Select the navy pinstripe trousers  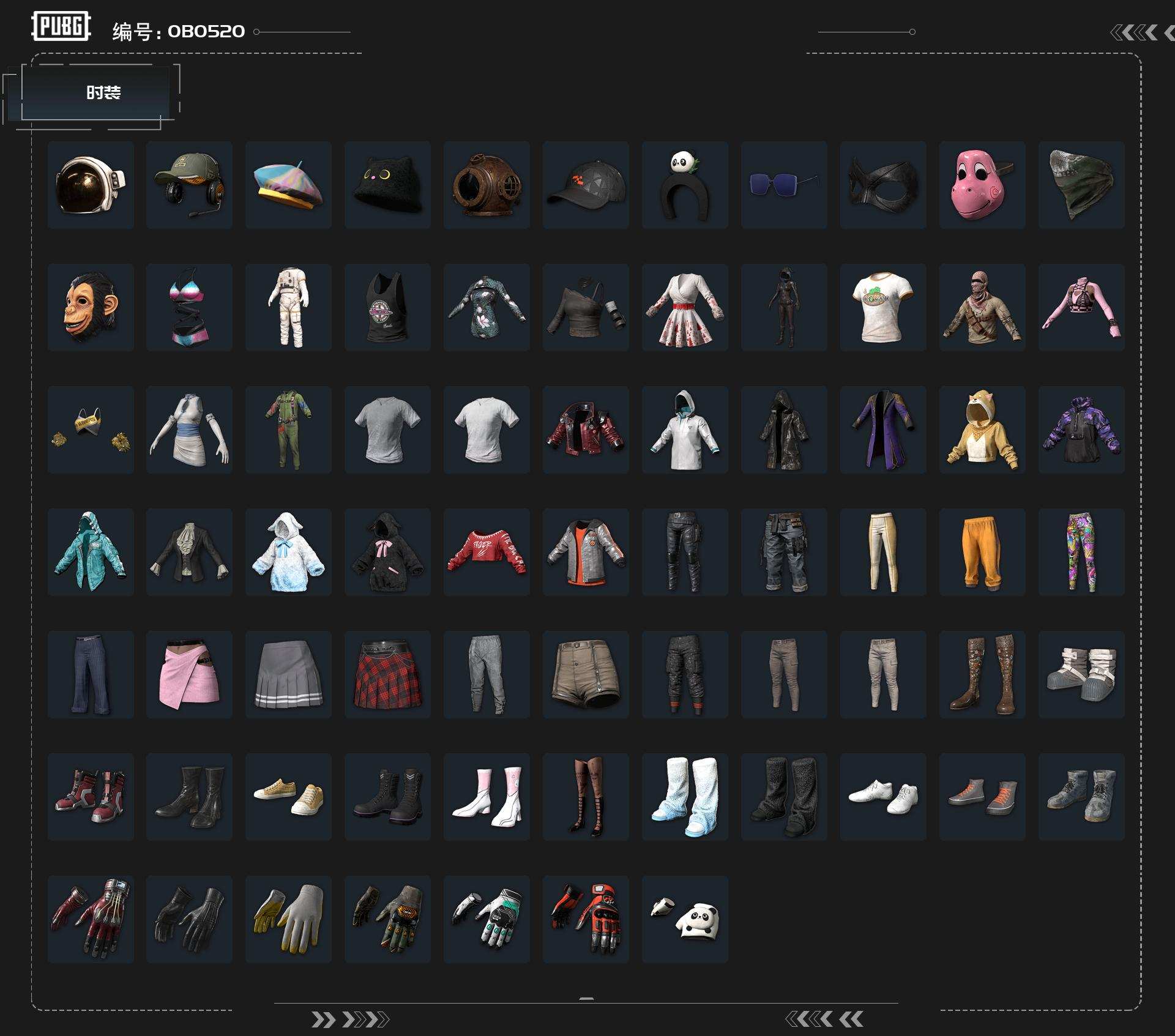(x=91, y=674)
